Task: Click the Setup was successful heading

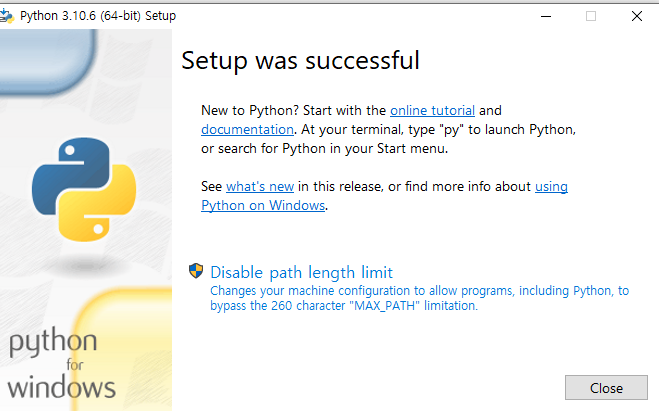Action: (x=301, y=61)
